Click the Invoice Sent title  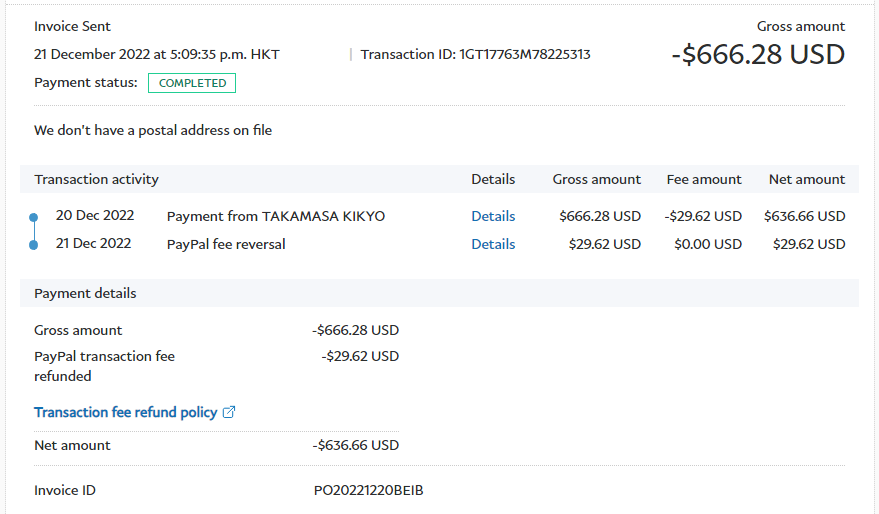[73, 26]
